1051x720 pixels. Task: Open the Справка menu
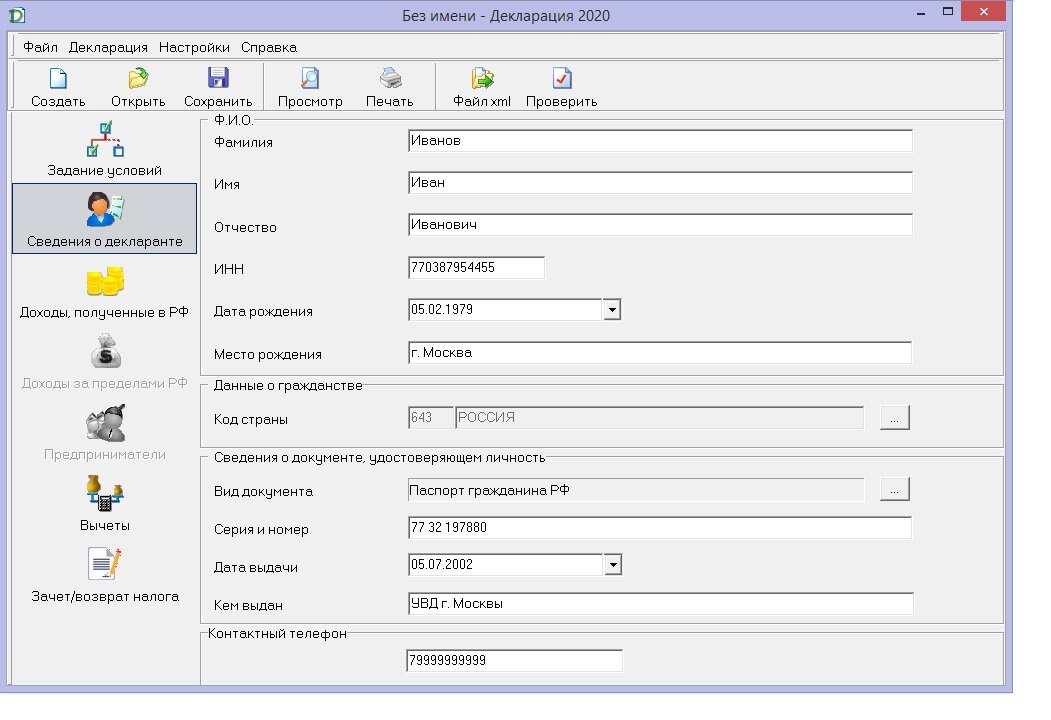pos(269,48)
